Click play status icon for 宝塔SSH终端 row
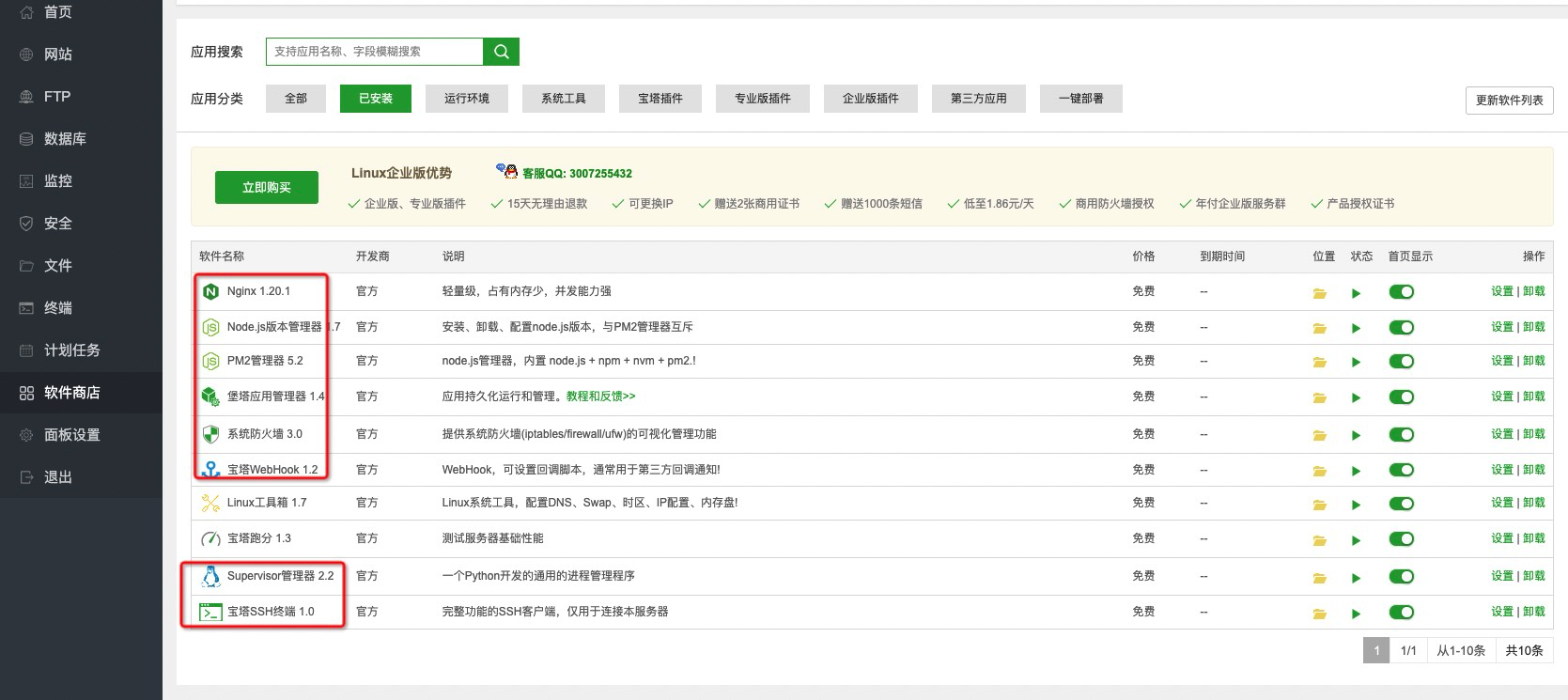The image size is (1568, 700). (x=1356, y=614)
